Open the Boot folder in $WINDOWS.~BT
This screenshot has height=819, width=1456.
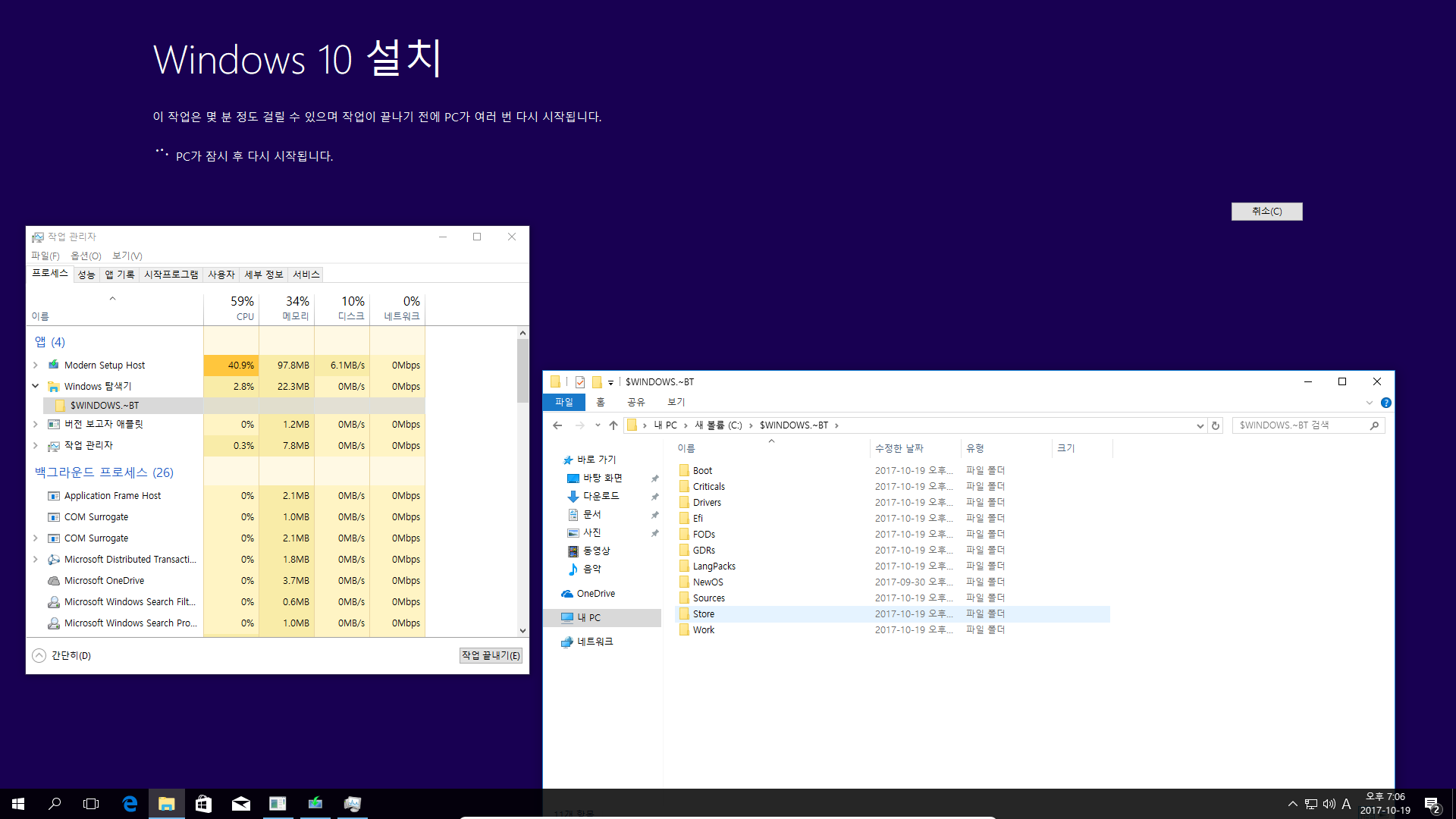click(x=702, y=470)
